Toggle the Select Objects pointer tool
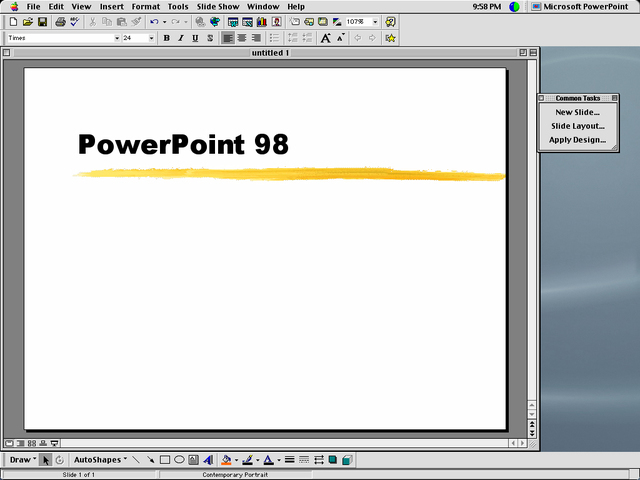This screenshot has width=640, height=480. (45, 460)
